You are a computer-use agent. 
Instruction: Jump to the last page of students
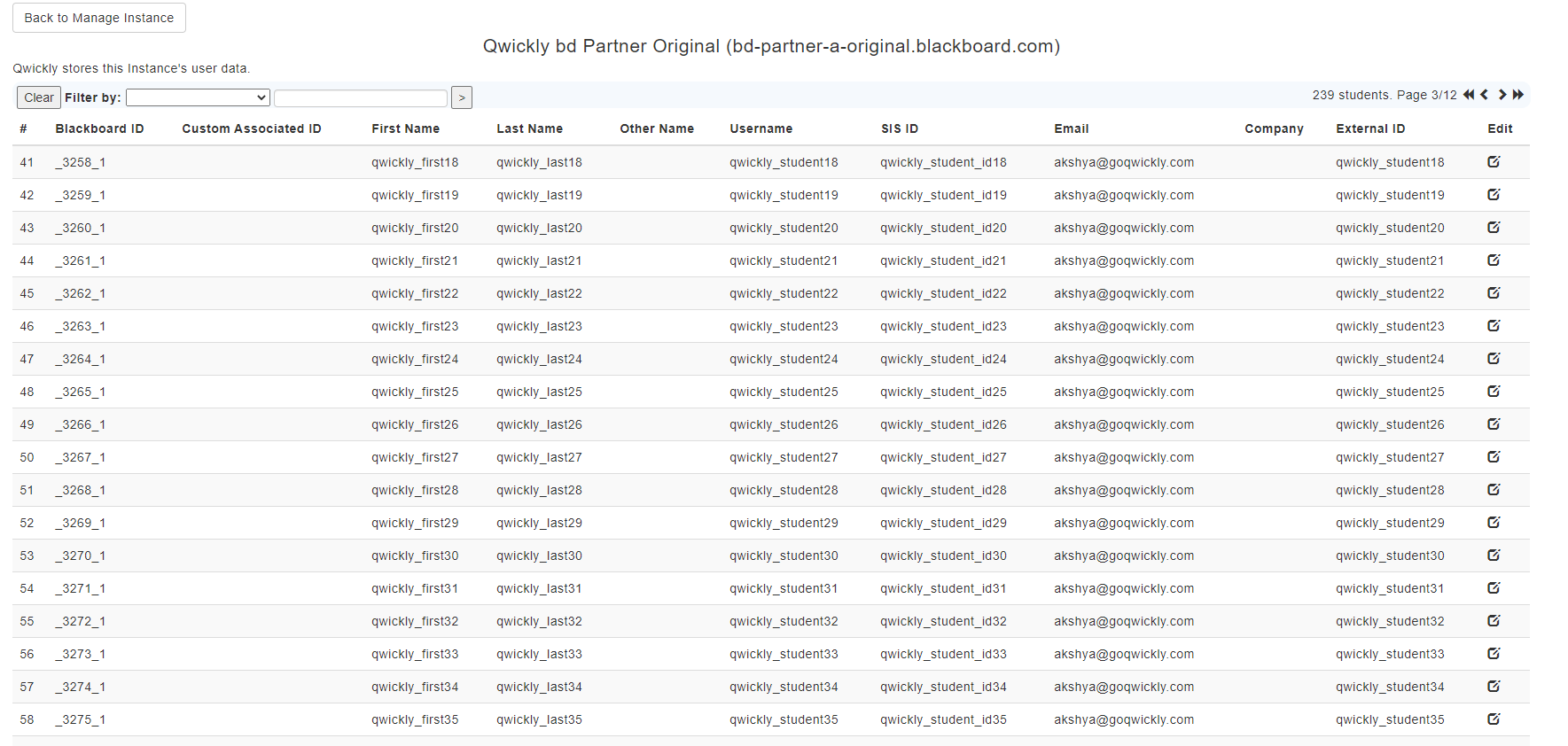tap(1518, 95)
